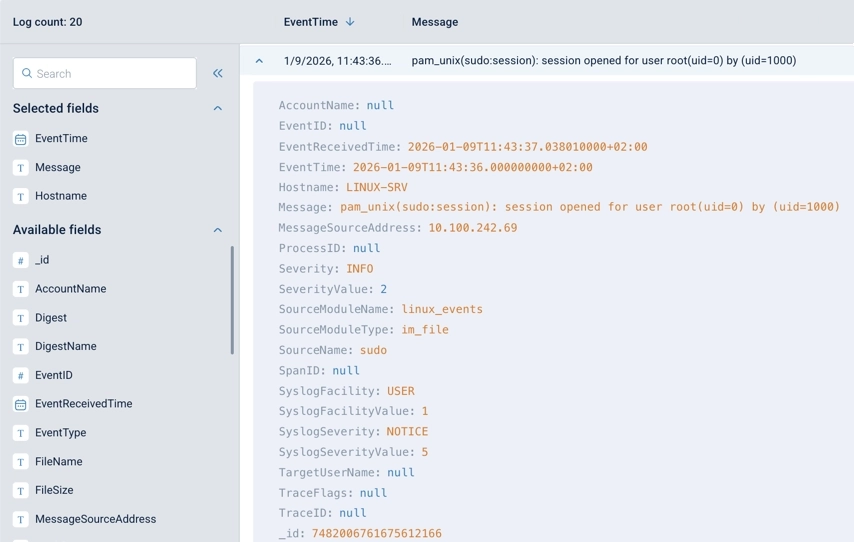This screenshot has height=542, width=854.
Task: Click SourceModuleType value im_file
Action: 425,330
